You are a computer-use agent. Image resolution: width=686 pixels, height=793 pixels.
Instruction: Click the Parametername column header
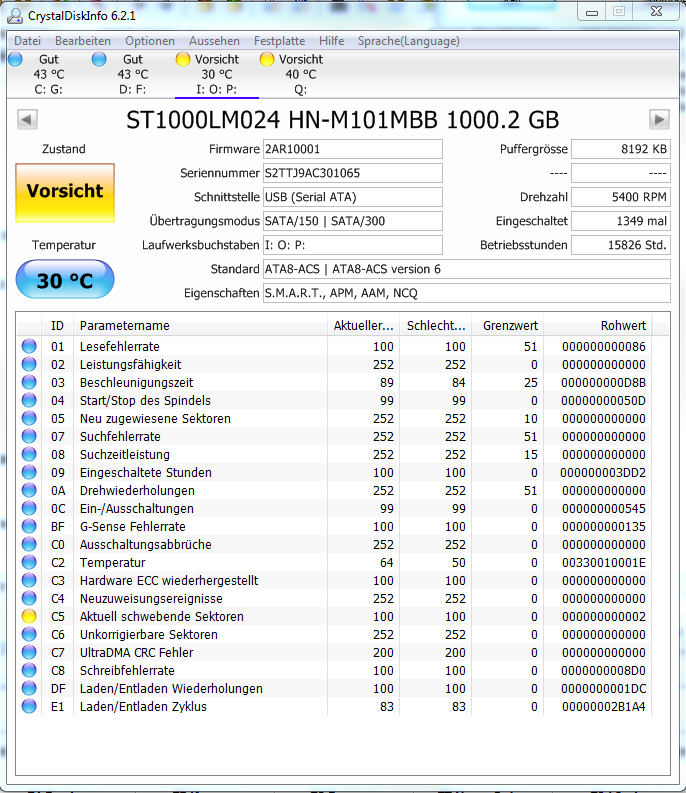tap(200, 326)
